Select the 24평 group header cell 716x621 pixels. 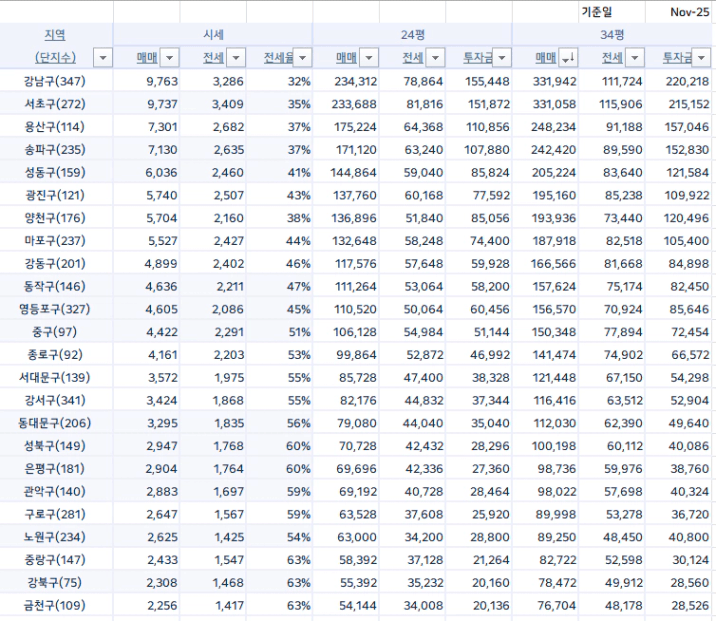[411, 35]
